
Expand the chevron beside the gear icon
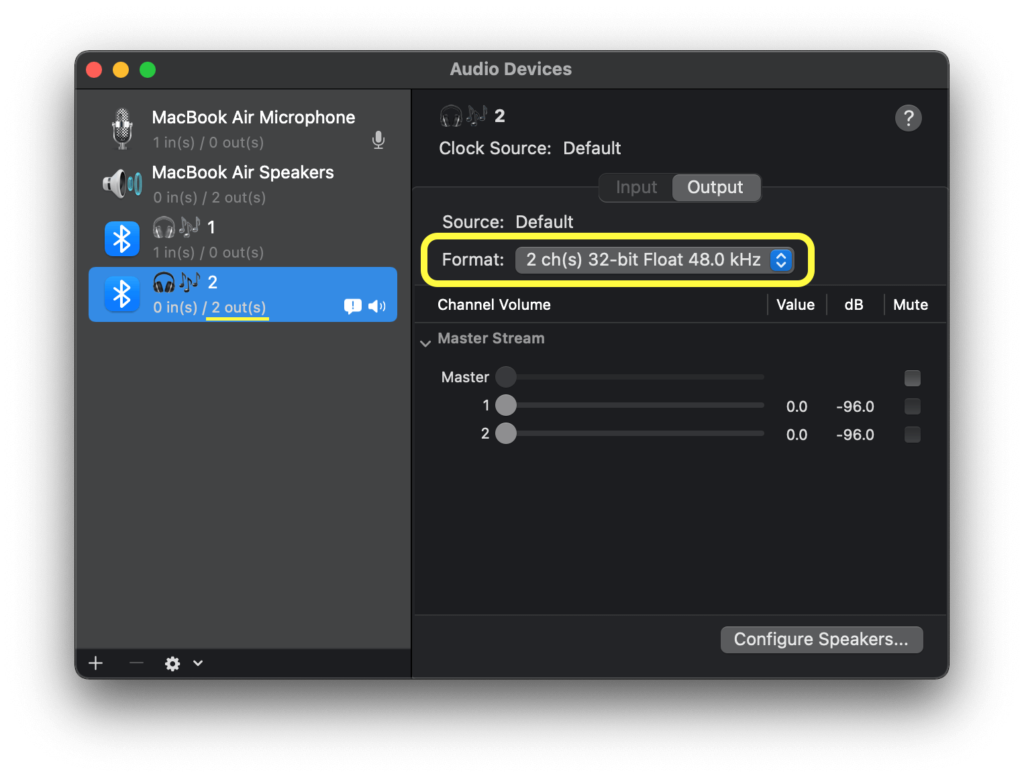coord(198,663)
